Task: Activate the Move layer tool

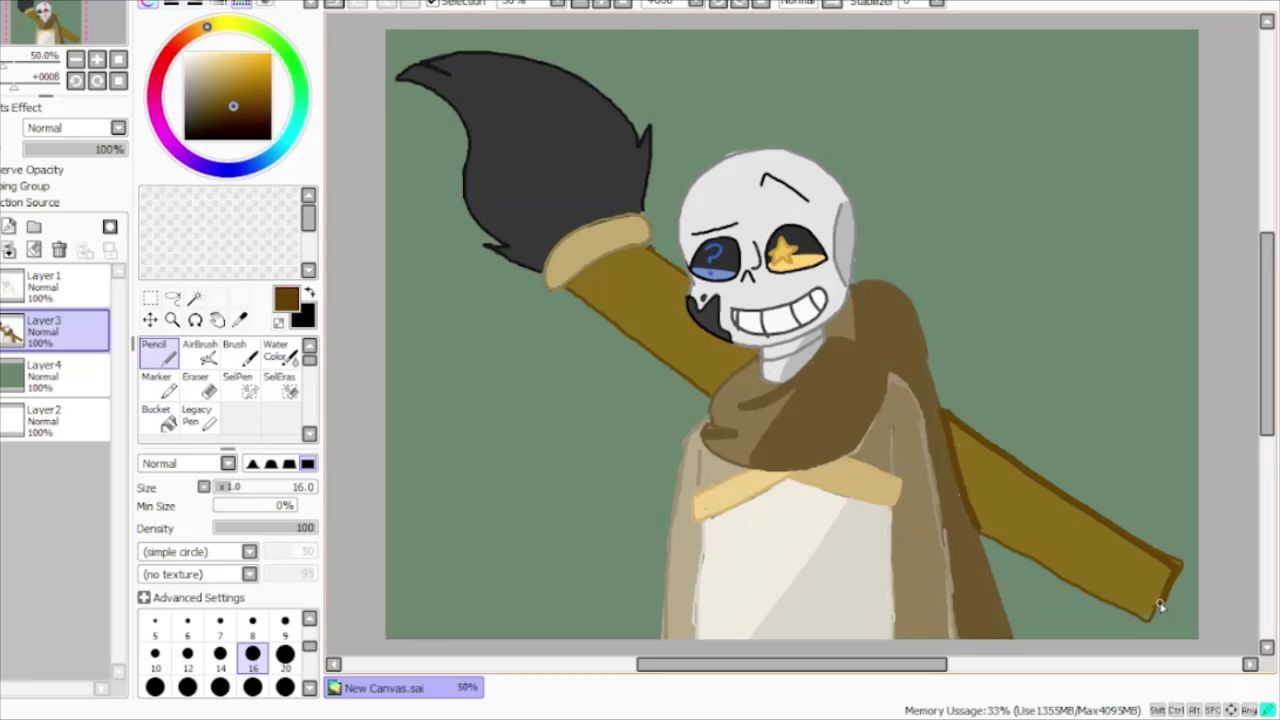Action: point(150,320)
